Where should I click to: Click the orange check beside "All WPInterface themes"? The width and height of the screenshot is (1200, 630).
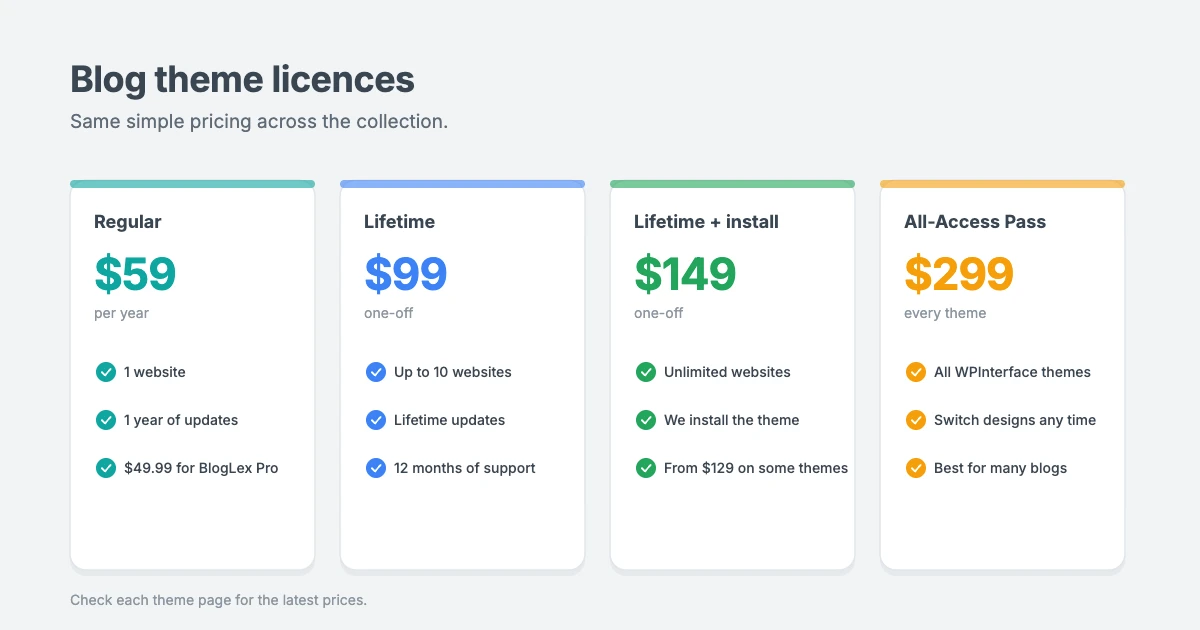[915, 372]
